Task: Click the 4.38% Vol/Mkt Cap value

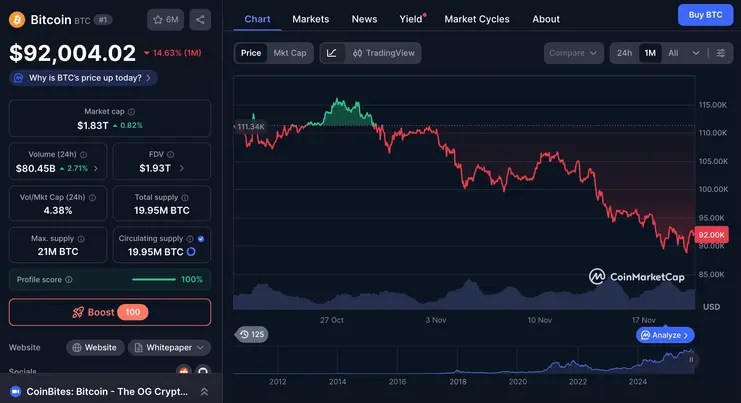Action: [58, 211]
